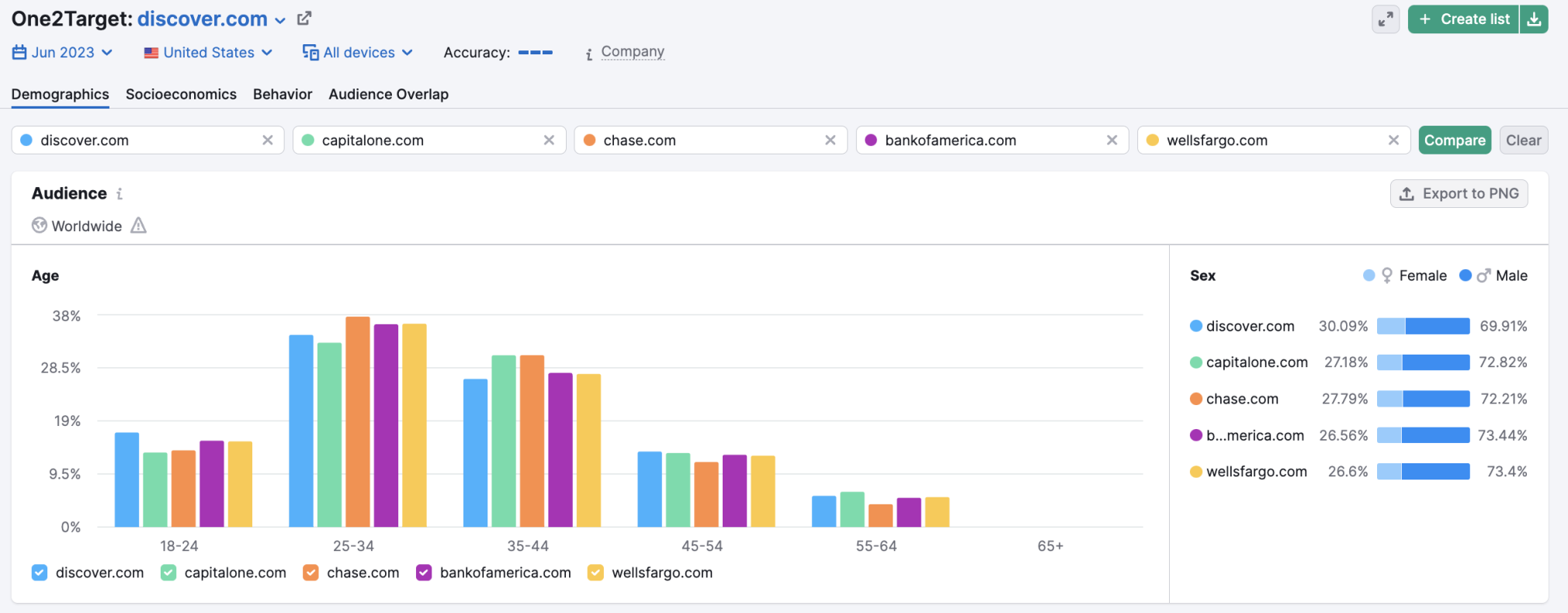Click the capitalone.com bar in 35-44 group
1568x613 pixels.
504,442
